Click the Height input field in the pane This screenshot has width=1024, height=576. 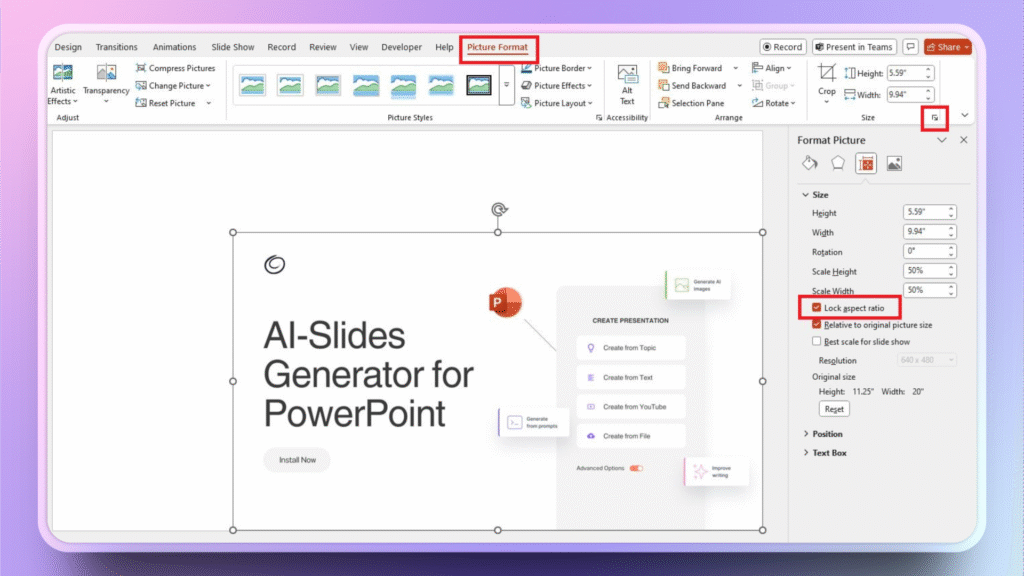(x=924, y=212)
